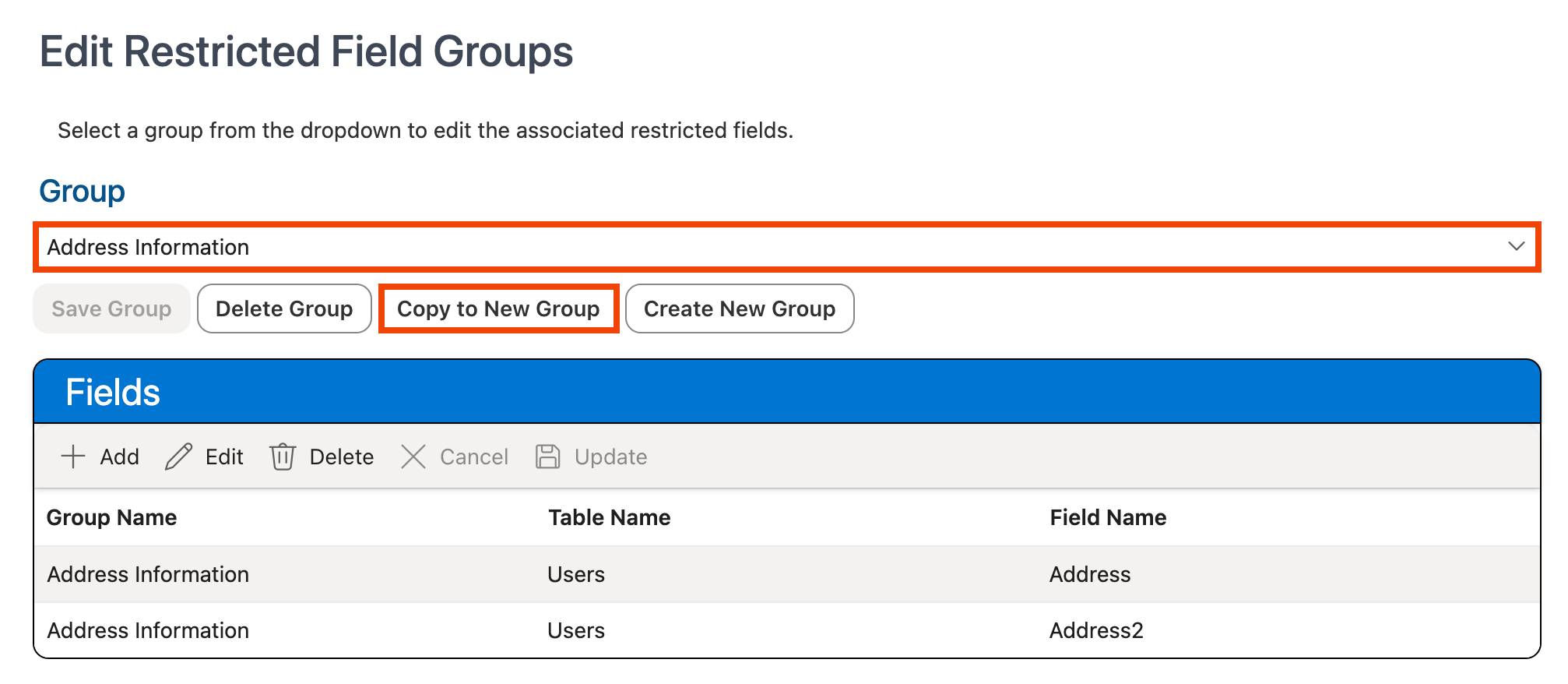Click the trash can Delete icon
Viewport: 1568px width, 684px height.
tap(282, 457)
